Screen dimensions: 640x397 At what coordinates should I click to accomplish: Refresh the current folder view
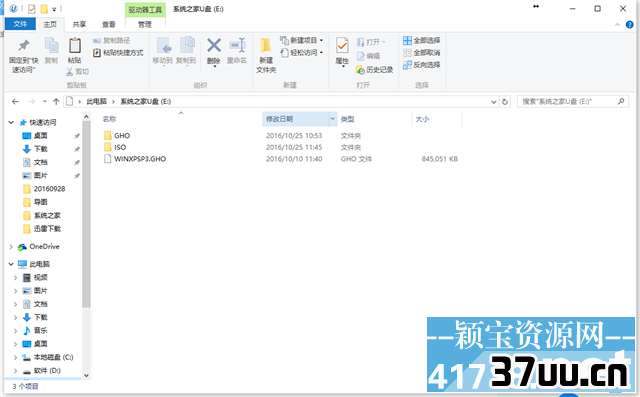pyautogui.click(x=505, y=102)
